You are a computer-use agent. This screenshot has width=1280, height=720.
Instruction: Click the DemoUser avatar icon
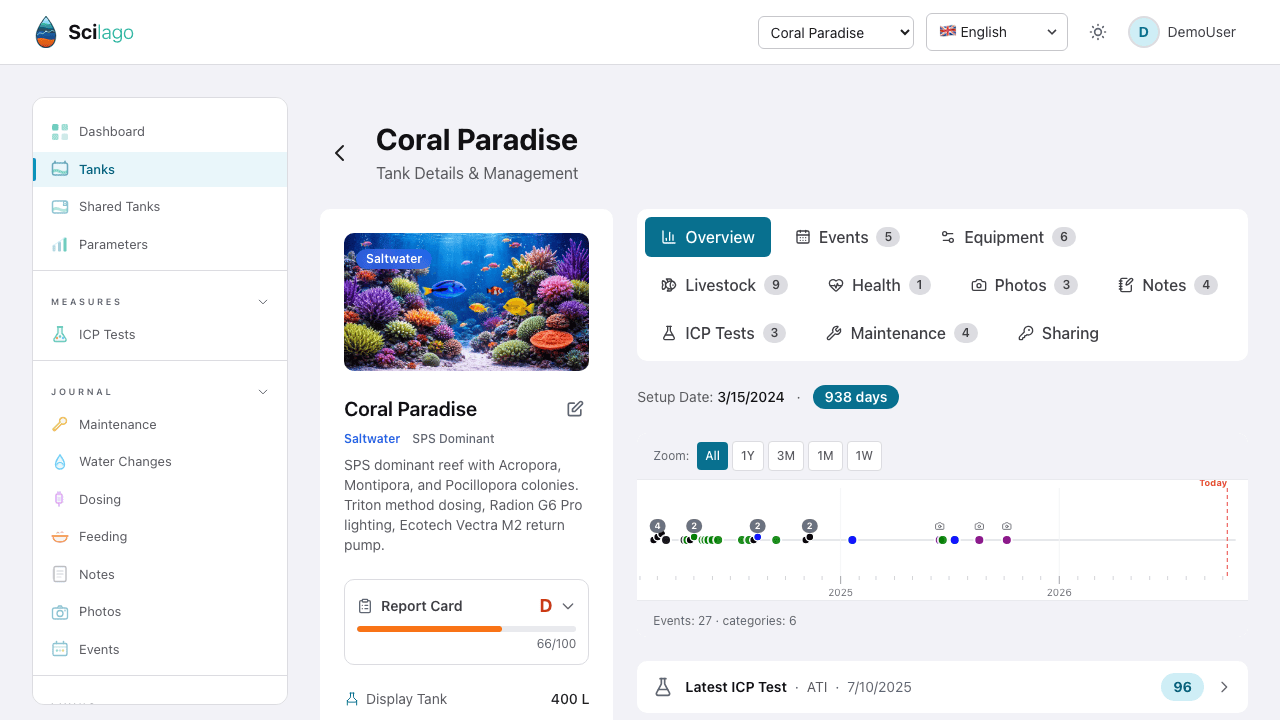[x=1143, y=32]
